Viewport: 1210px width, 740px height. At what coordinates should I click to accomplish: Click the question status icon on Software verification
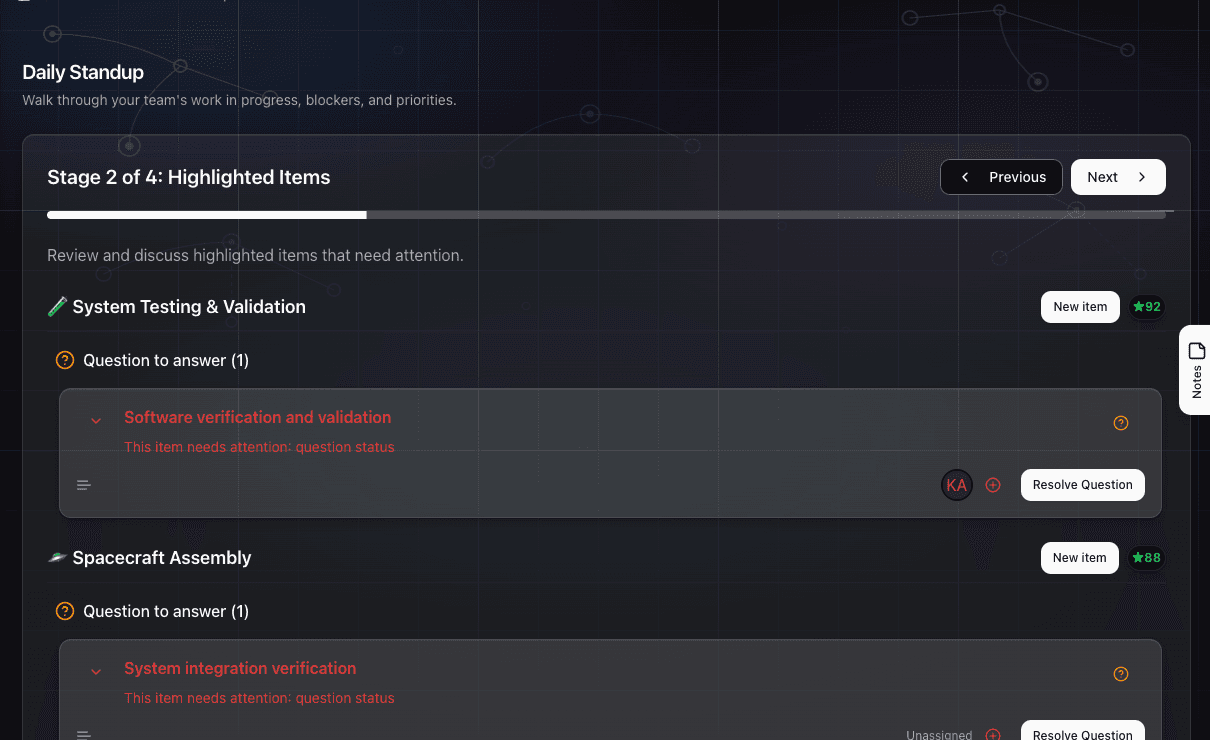(1120, 423)
